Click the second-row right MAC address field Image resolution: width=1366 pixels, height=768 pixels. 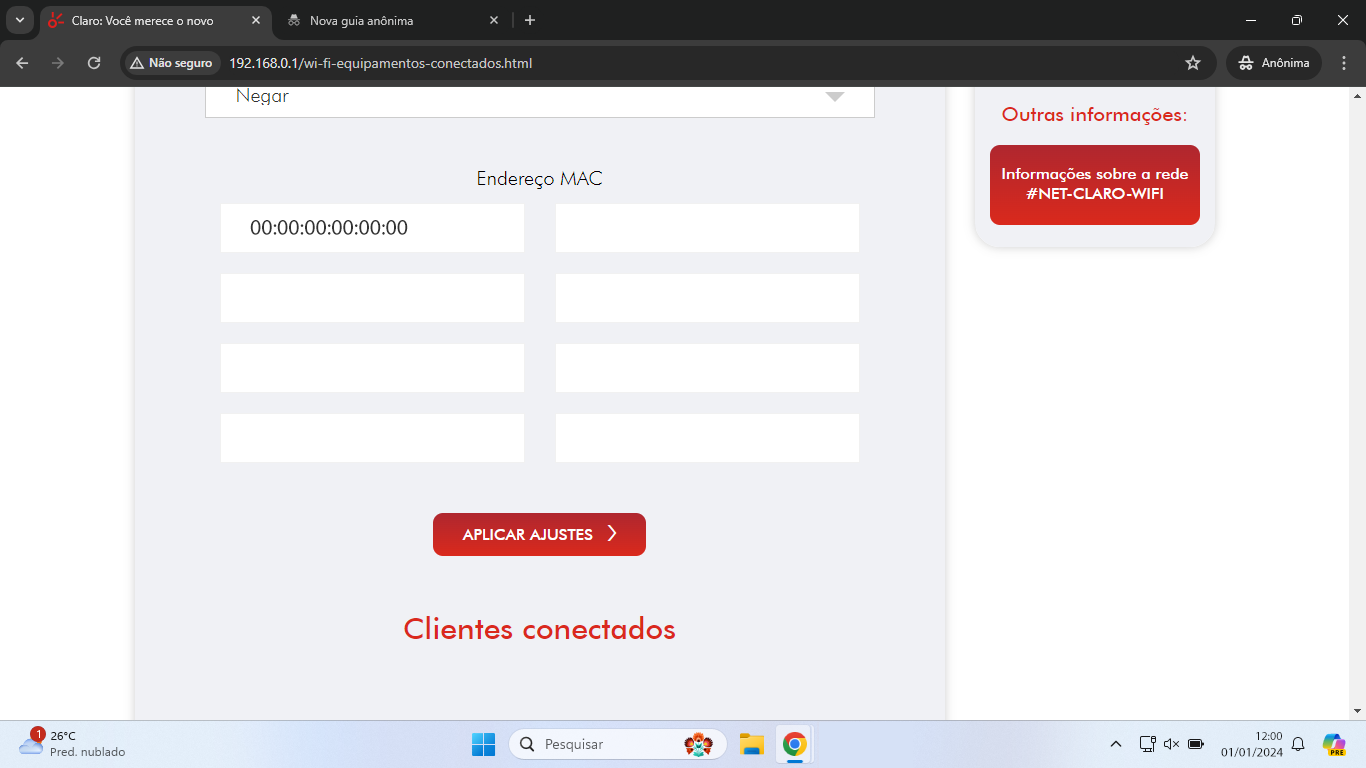point(707,298)
